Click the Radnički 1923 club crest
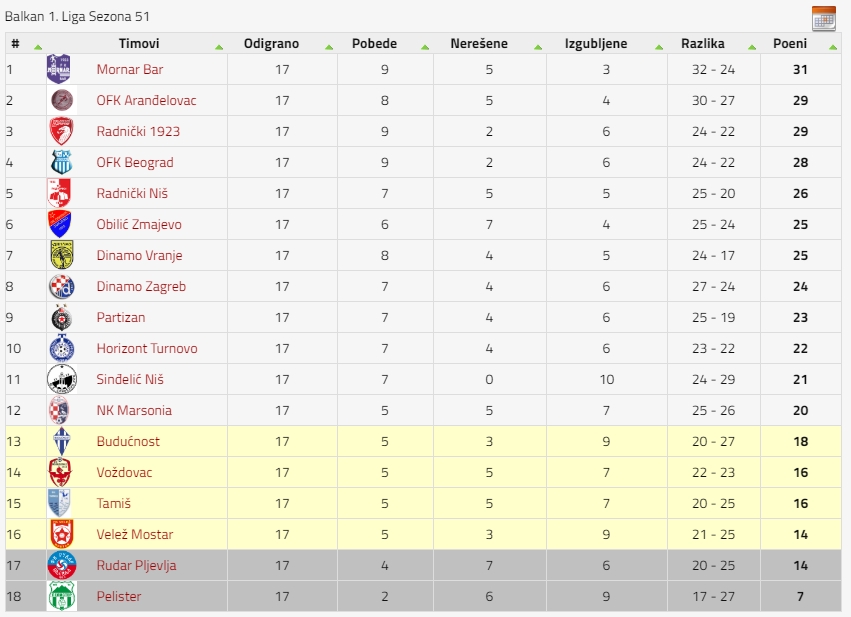Image resolution: width=851 pixels, height=617 pixels. (61, 131)
